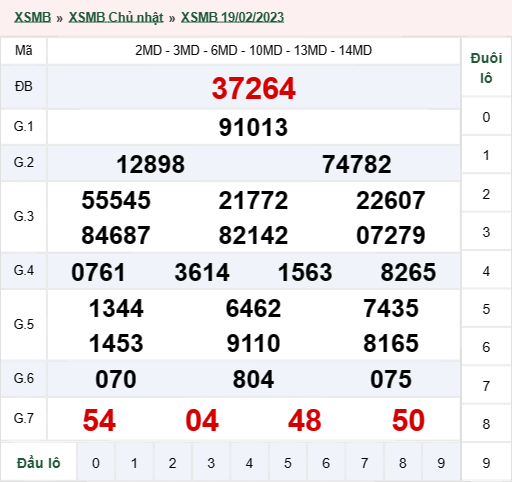Viewport: 512px width, 482px height.
Task: Open the XSMB Chủ nhật link
Action: [x=116, y=17]
